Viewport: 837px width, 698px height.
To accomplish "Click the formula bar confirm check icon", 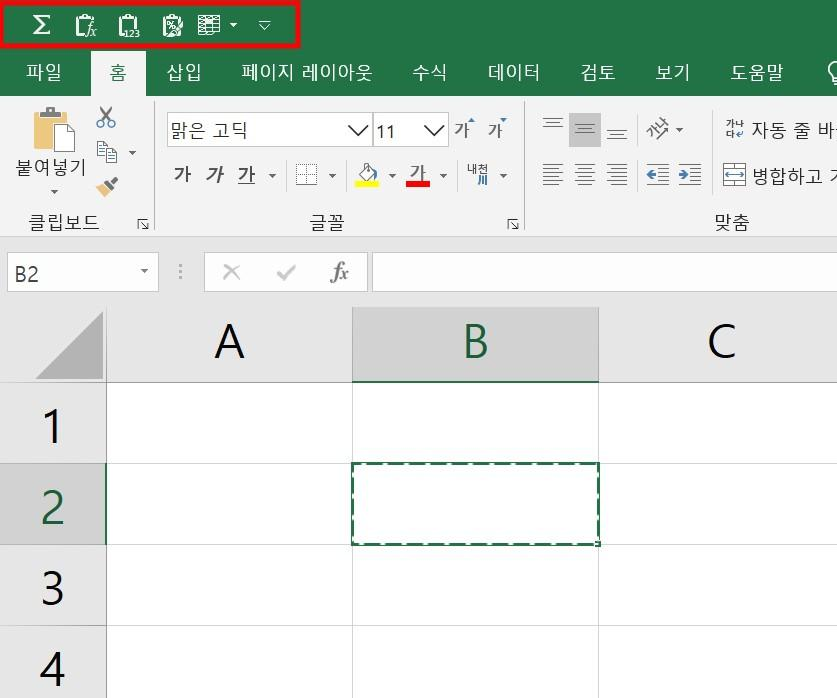I will (286, 273).
